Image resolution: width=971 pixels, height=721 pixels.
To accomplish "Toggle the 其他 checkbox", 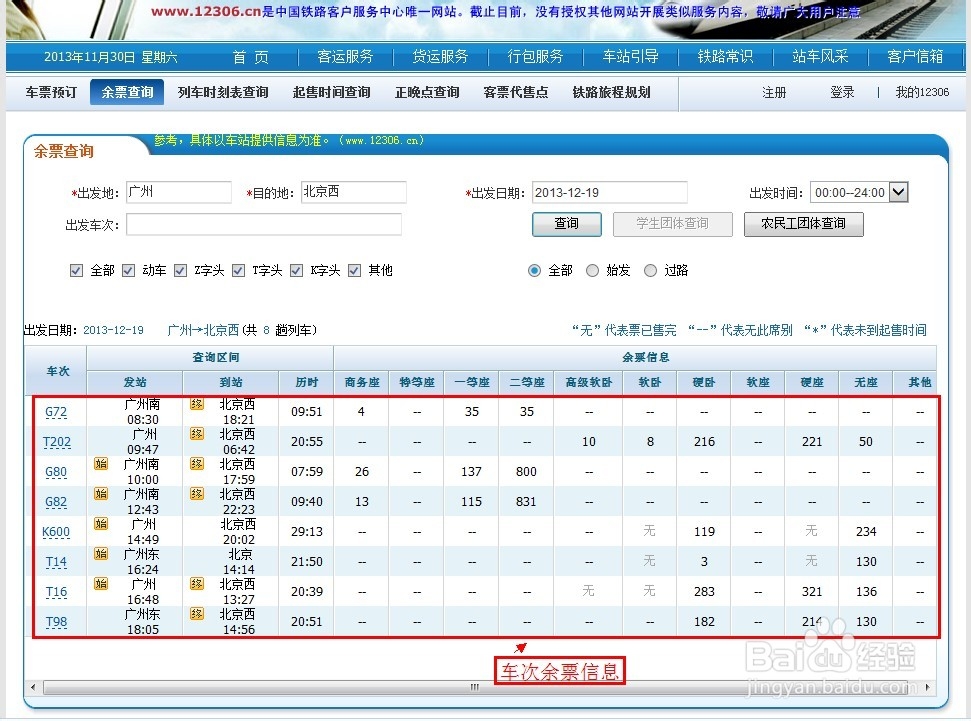I will point(354,271).
